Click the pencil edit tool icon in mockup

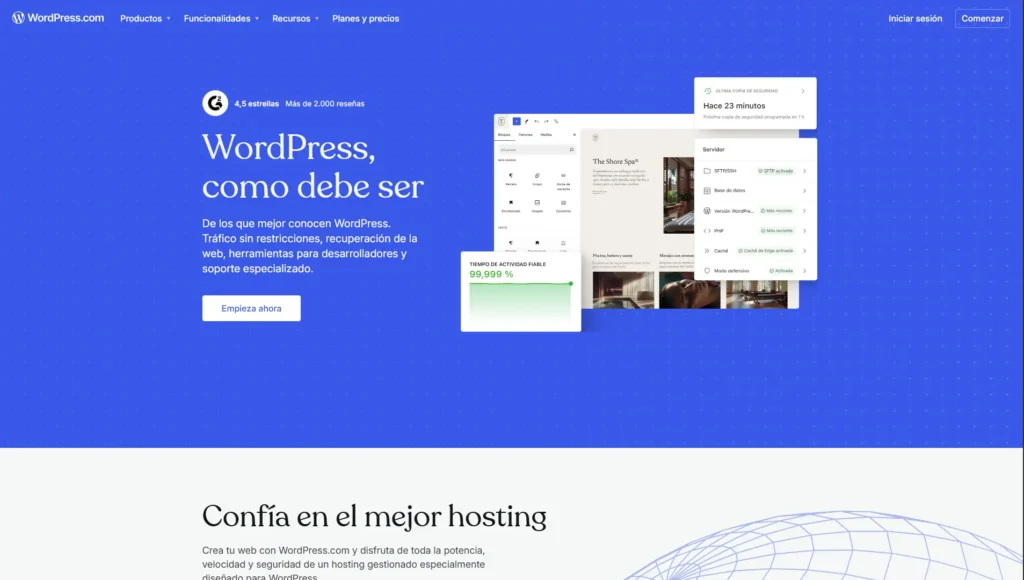coord(527,121)
